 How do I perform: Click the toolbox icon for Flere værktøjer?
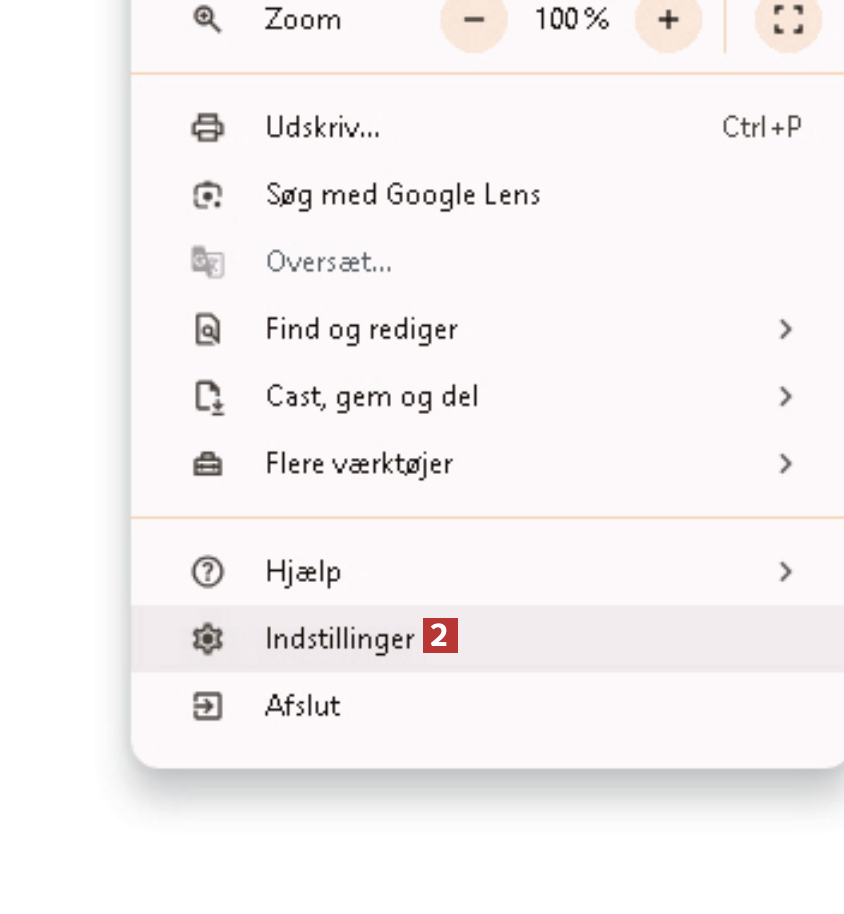[x=207, y=464]
